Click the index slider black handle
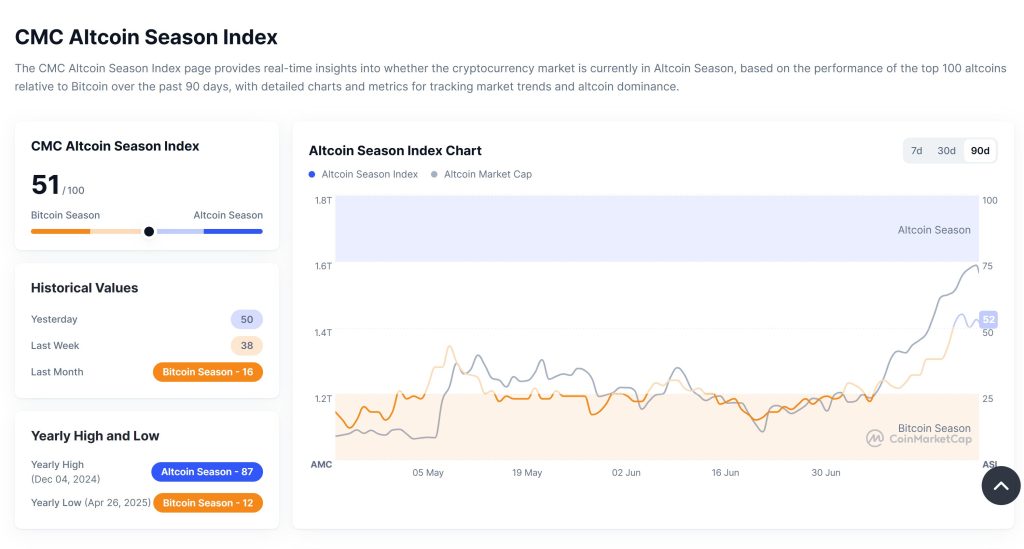This screenshot has width=1024, height=549. tap(149, 231)
